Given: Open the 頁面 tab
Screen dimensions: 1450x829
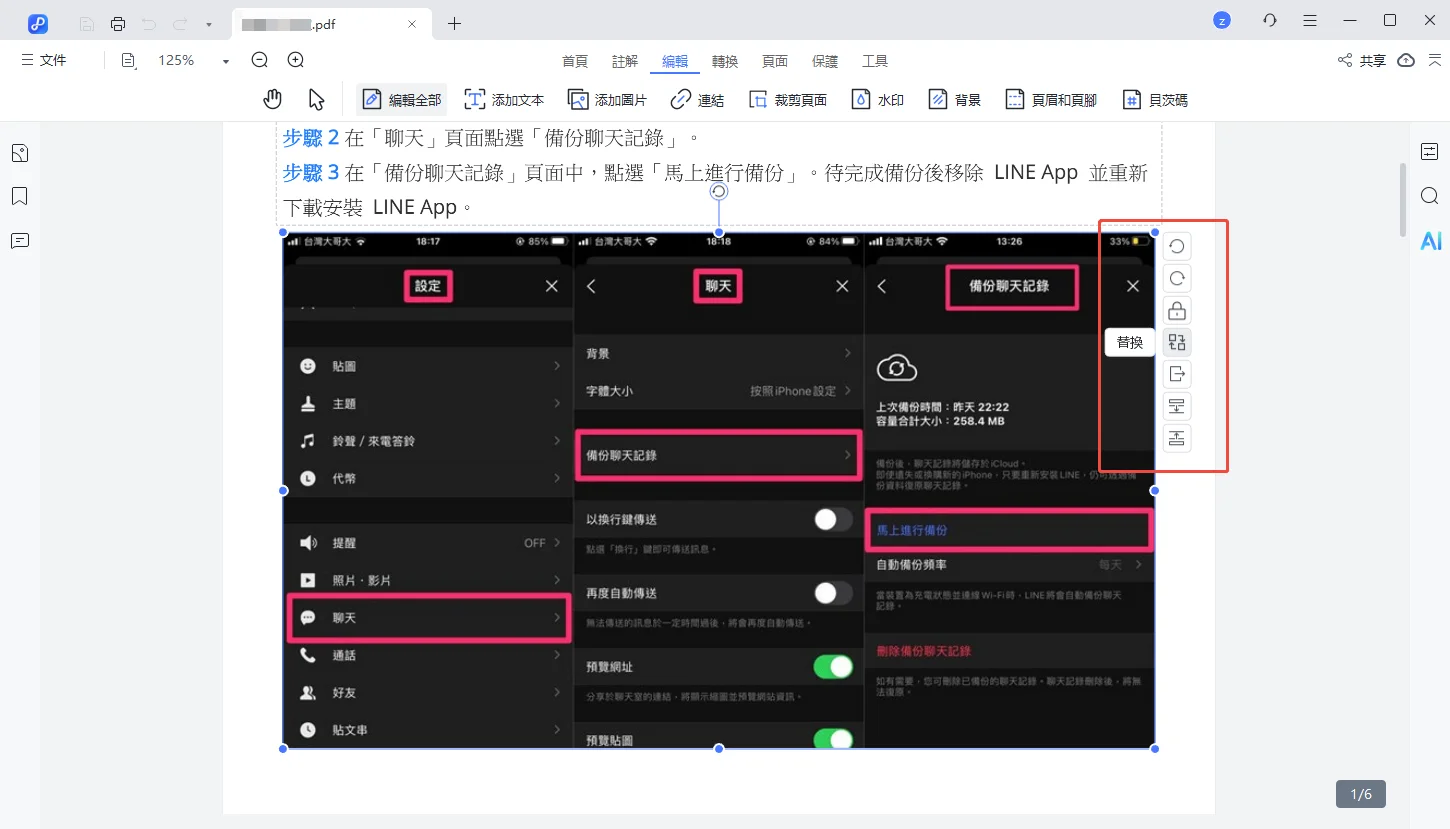Looking at the screenshot, I should [775, 61].
